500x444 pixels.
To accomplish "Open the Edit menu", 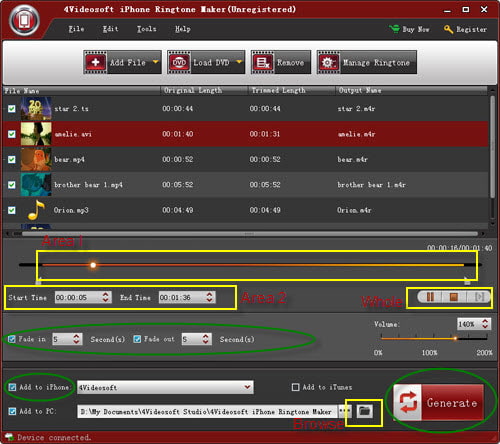I will [110, 29].
